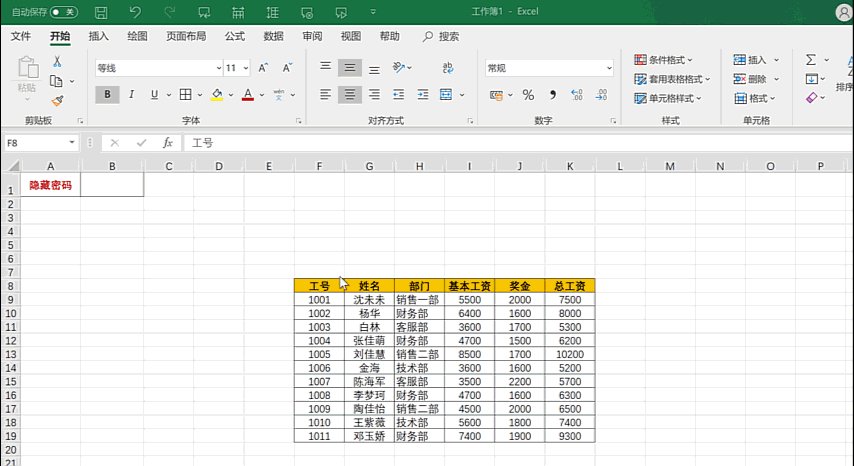Decrease indent icon
Image resolution: width=854 pixels, height=466 pixels.
point(399,95)
